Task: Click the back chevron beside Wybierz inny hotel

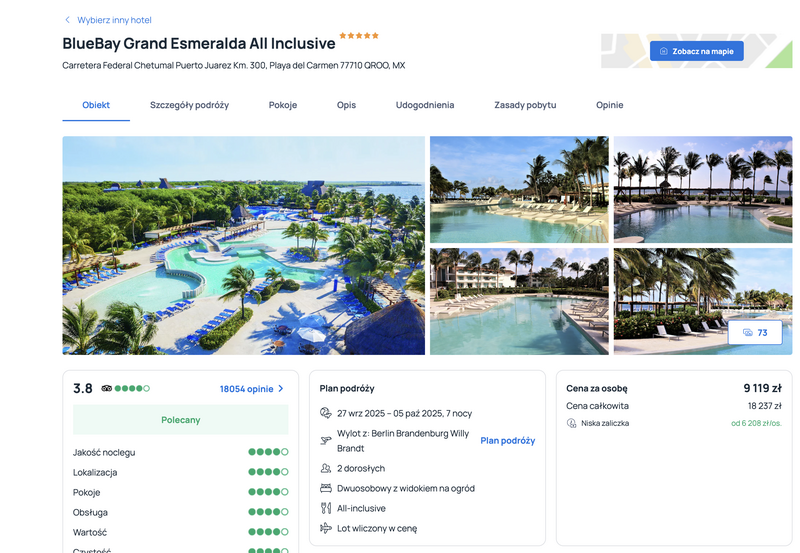Action: (67, 20)
